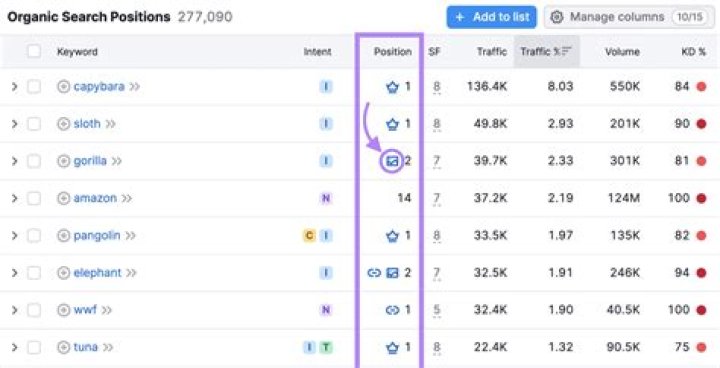Sort by the Keyword column header
The height and width of the screenshot is (368, 720).
(x=77, y=52)
